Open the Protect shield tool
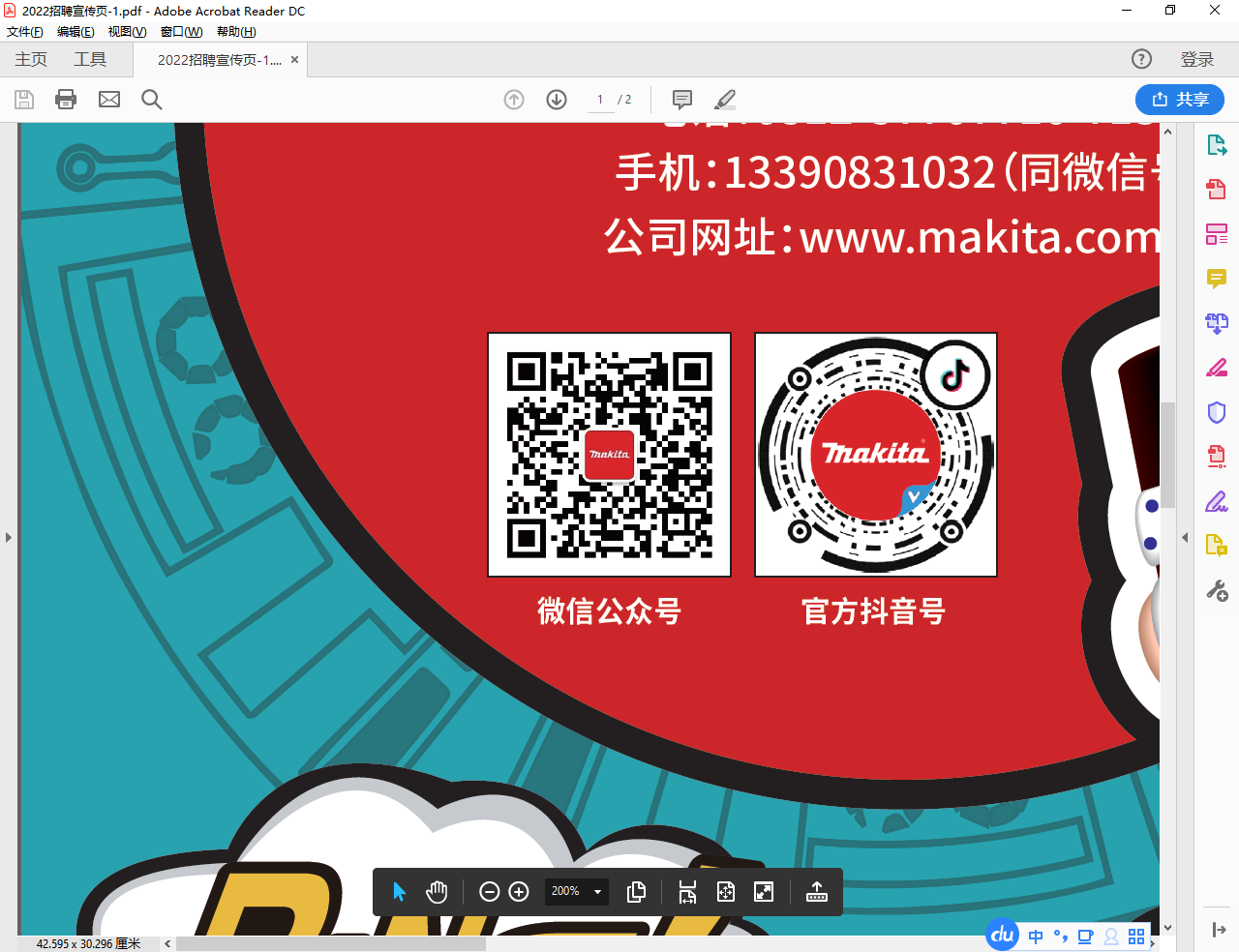This screenshot has height=952, width=1239. click(x=1217, y=413)
